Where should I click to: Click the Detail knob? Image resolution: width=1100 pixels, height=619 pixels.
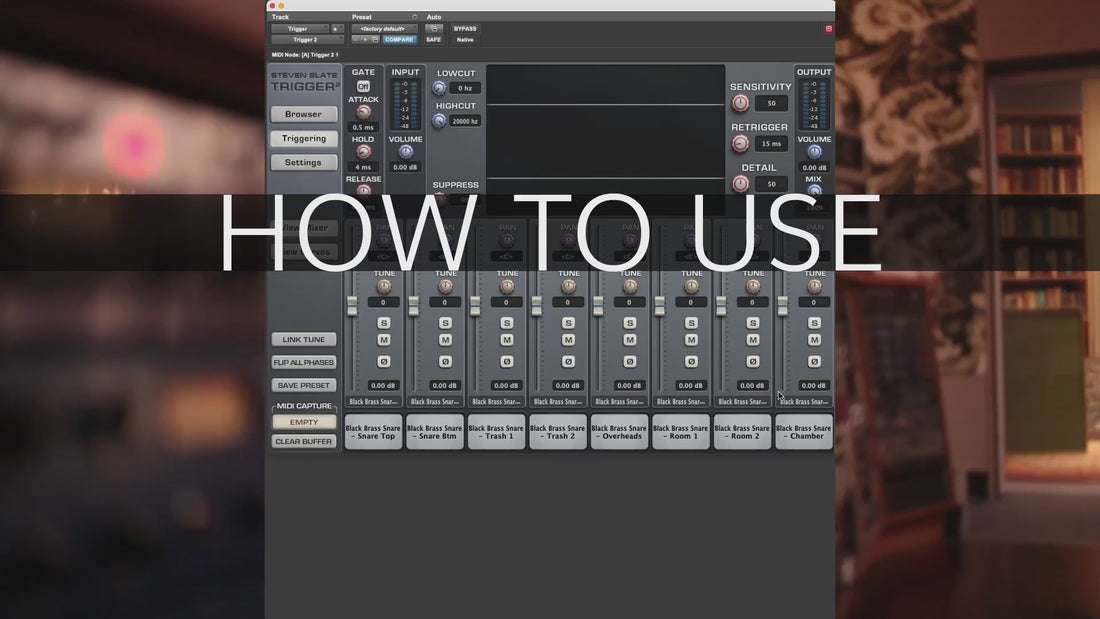tap(740, 184)
